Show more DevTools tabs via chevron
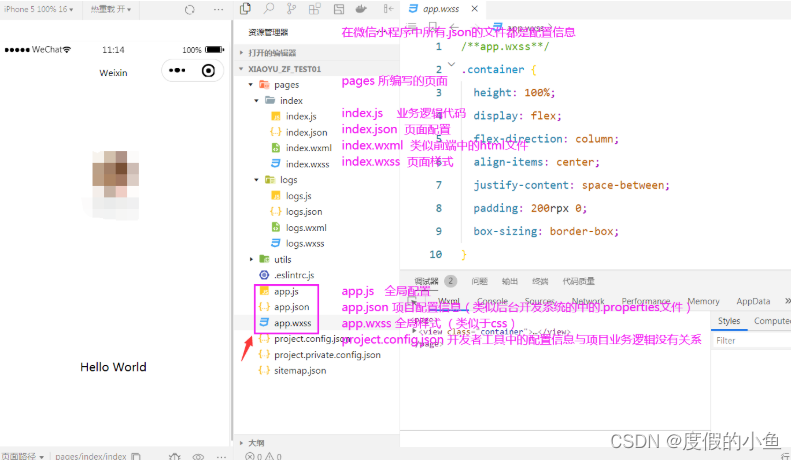 [x=787, y=301]
